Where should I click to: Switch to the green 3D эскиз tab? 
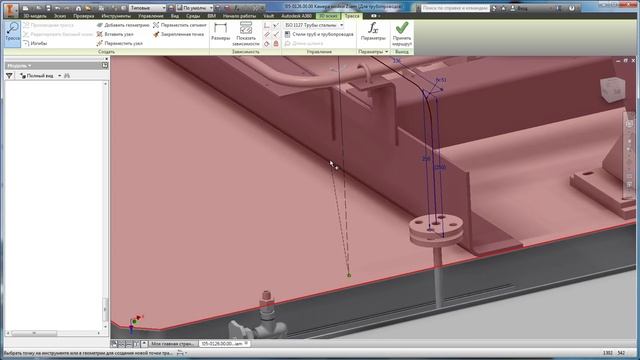328,16
